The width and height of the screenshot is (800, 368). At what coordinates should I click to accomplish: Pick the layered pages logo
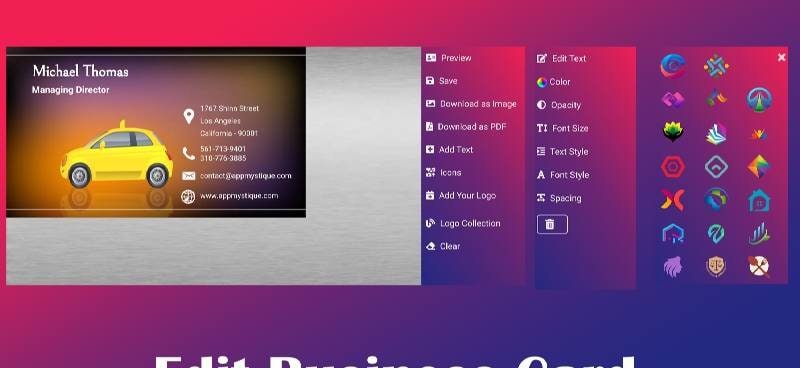click(x=716, y=134)
